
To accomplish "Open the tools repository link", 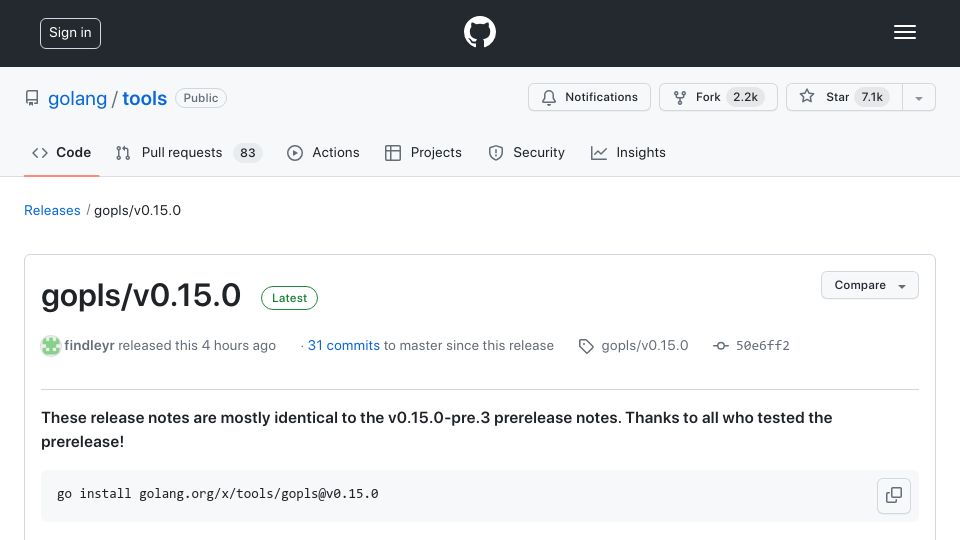I will [x=144, y=99].
